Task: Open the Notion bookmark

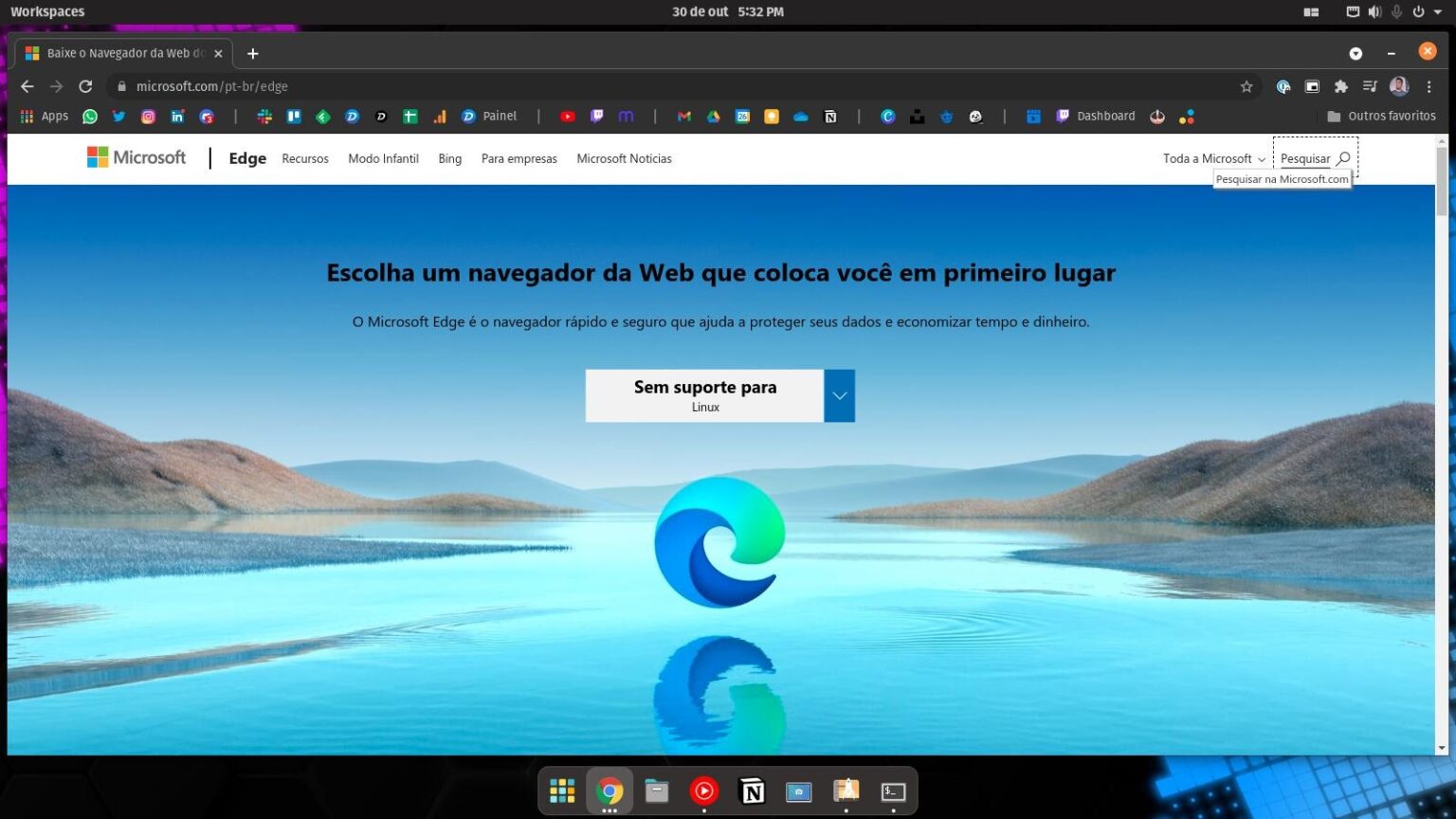Action: [830, 116]
